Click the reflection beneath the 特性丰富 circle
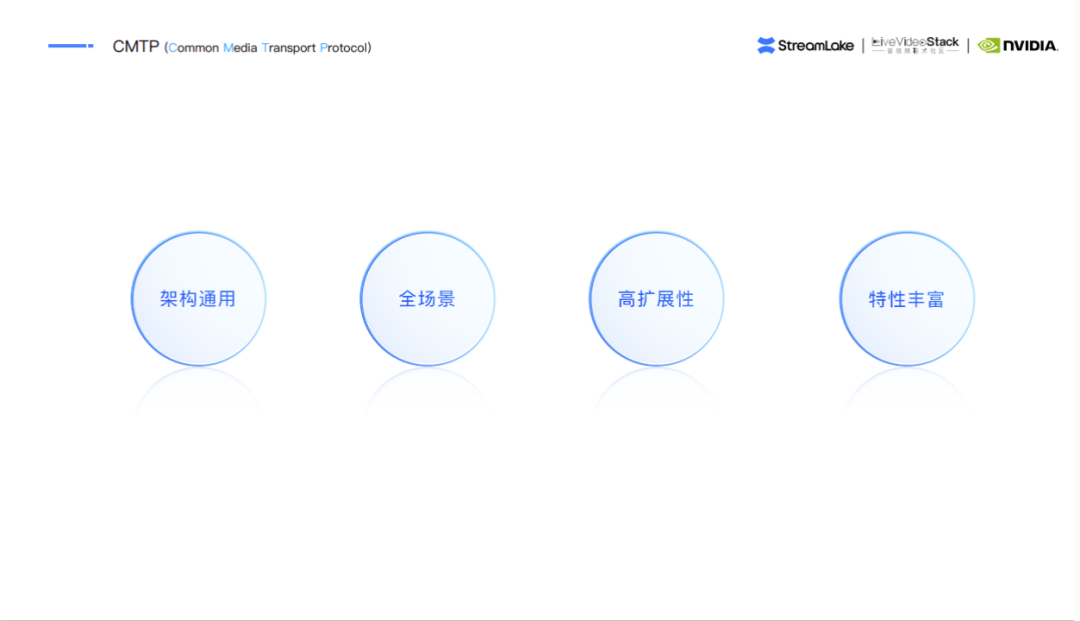 tap(906, 388)
